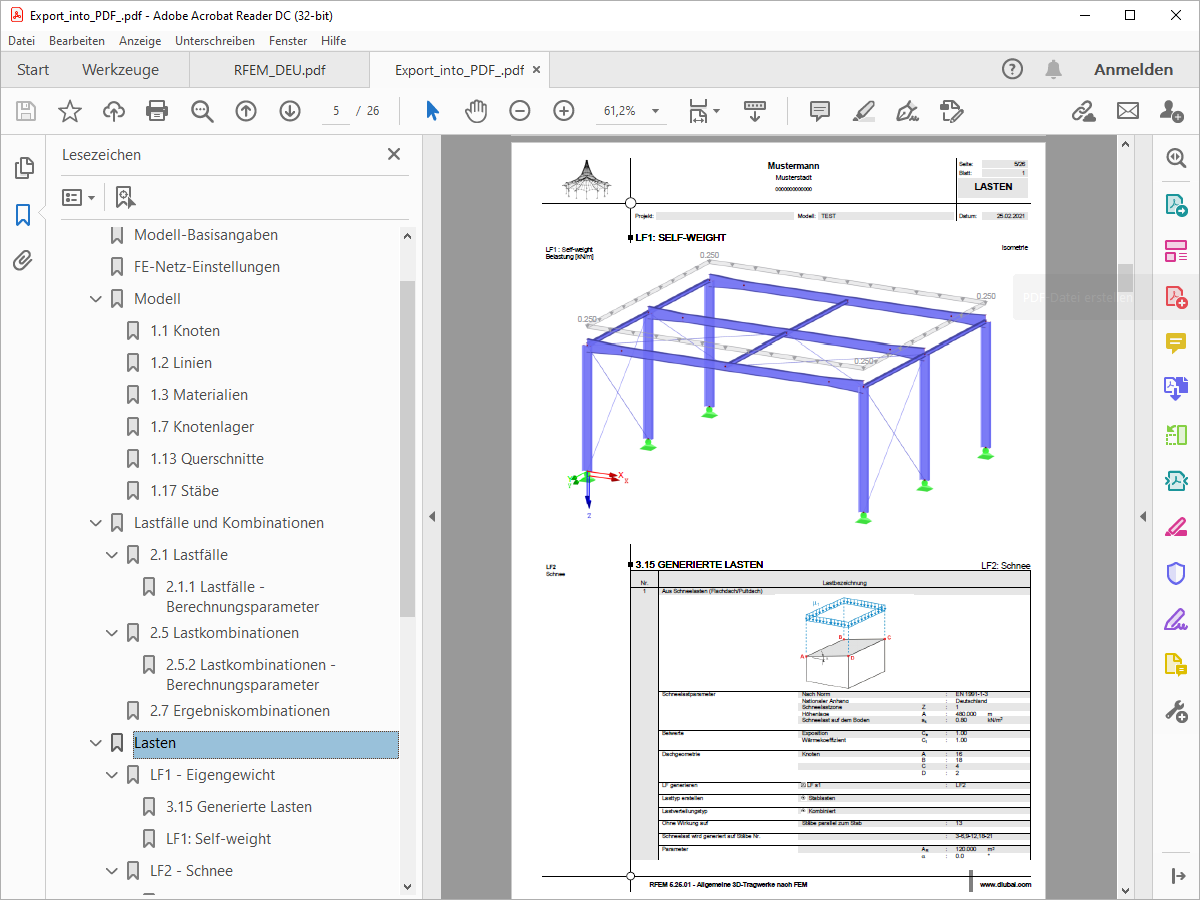Screen dimensions: 1200x900
Task: Open the find text magnifier
Action: click(x=203, y=111)
